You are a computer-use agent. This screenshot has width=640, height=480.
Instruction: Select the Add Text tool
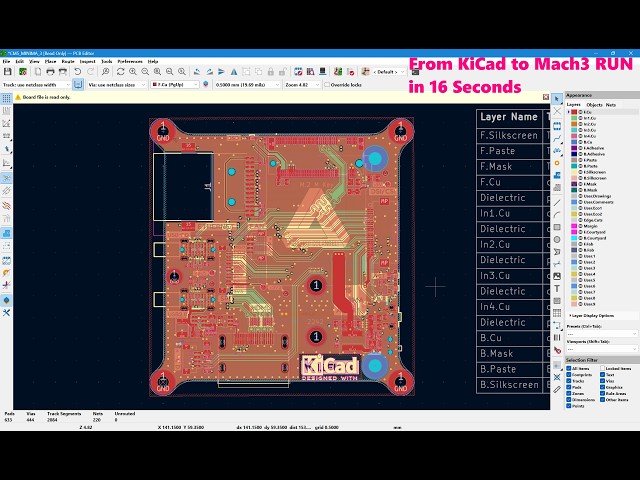(x=557, y=289)
